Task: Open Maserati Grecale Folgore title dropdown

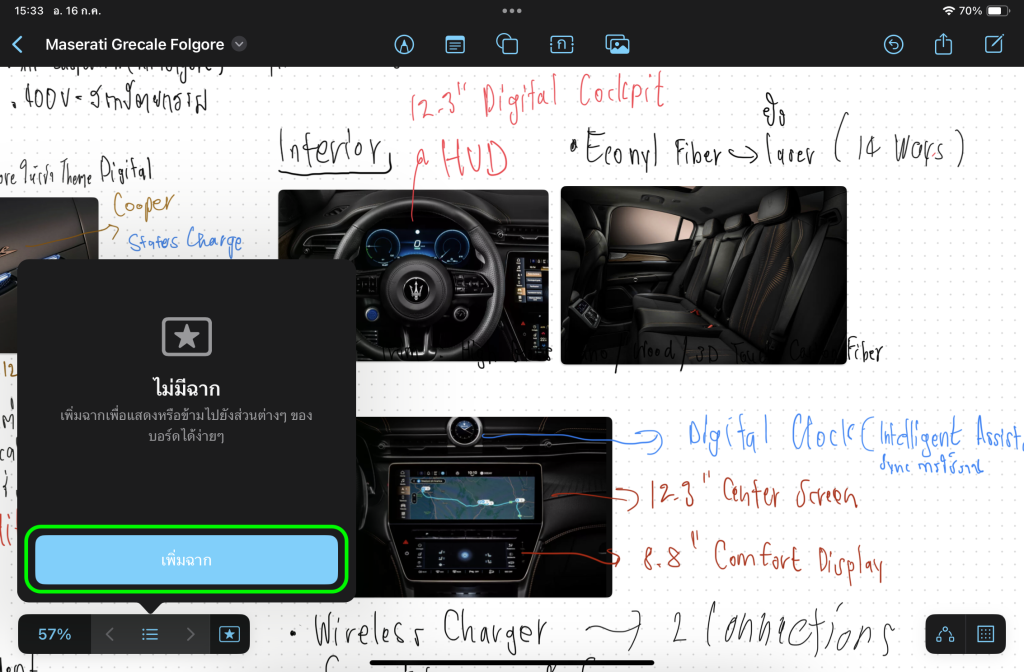Action: pos(239,44)
